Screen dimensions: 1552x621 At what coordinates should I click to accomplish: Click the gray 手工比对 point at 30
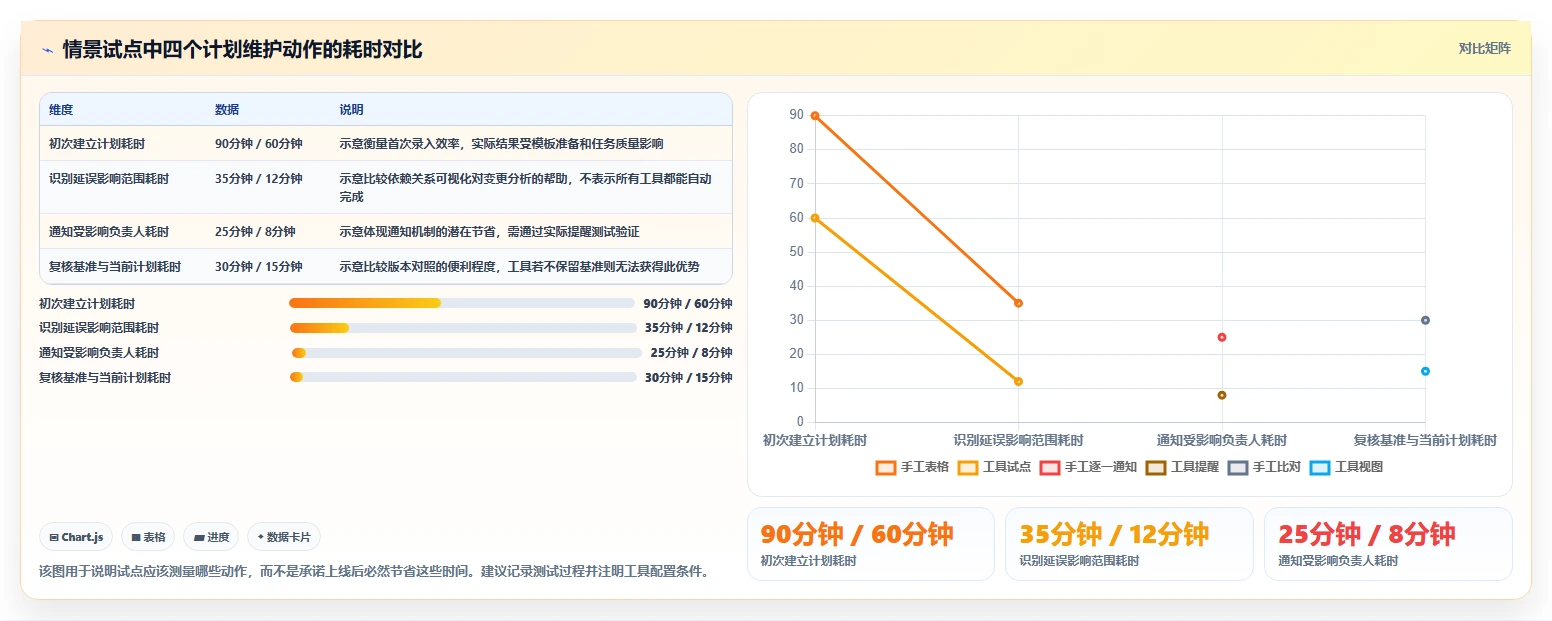point(1425,320)
